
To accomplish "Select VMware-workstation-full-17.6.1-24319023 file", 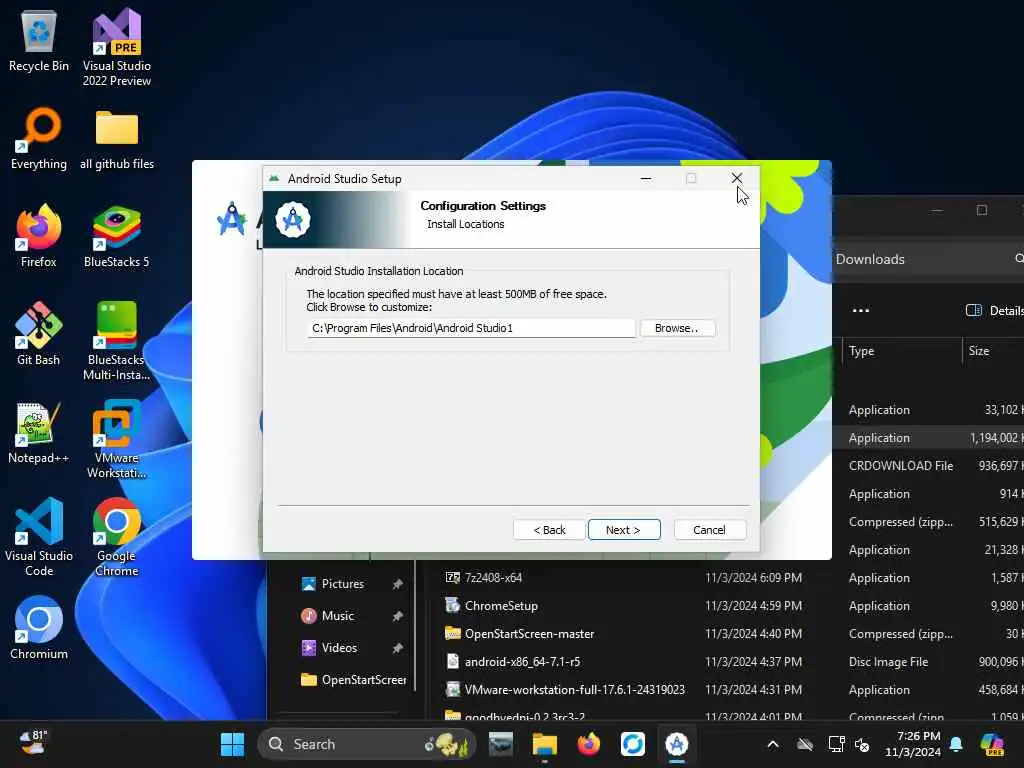I will [574, 690].
